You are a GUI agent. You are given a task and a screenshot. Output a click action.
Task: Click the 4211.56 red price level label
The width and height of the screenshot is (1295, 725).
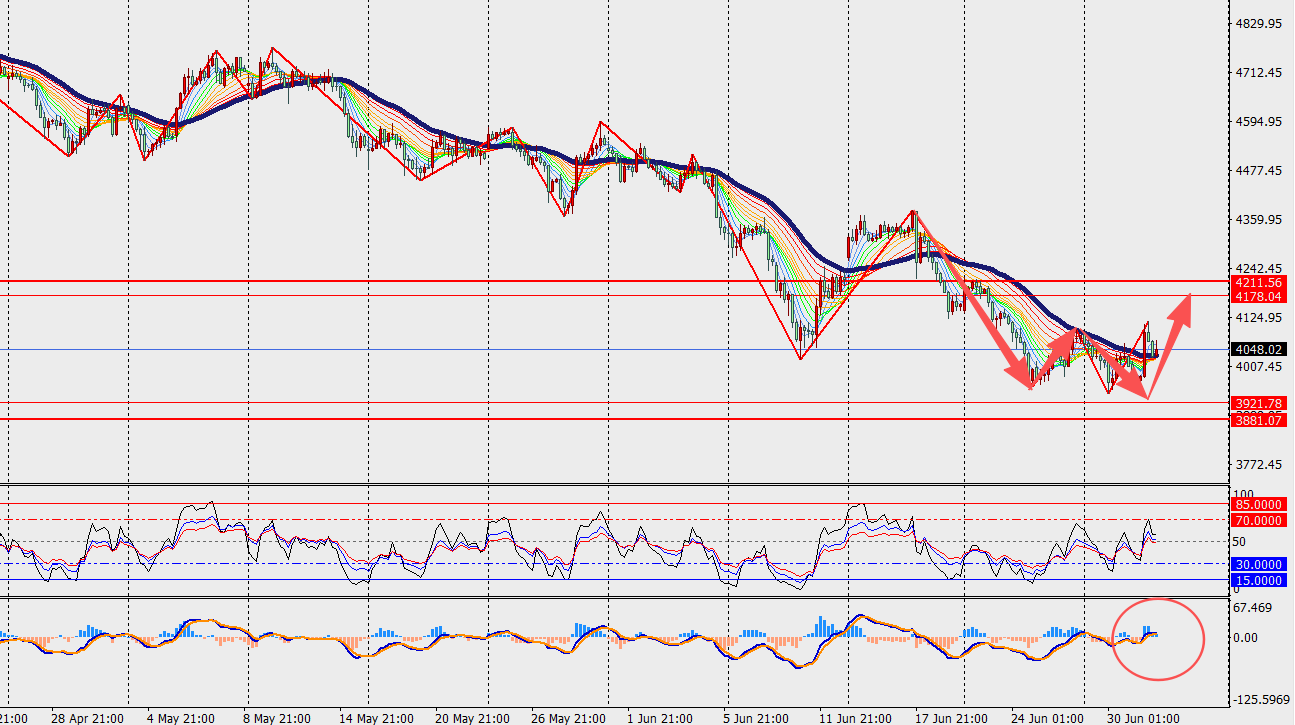point(1257,282)
